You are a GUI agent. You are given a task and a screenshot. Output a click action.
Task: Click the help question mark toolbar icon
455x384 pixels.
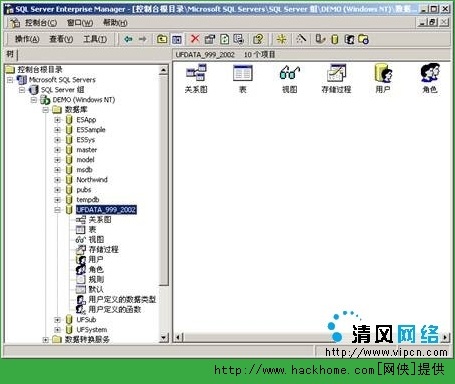click(258, 39)
